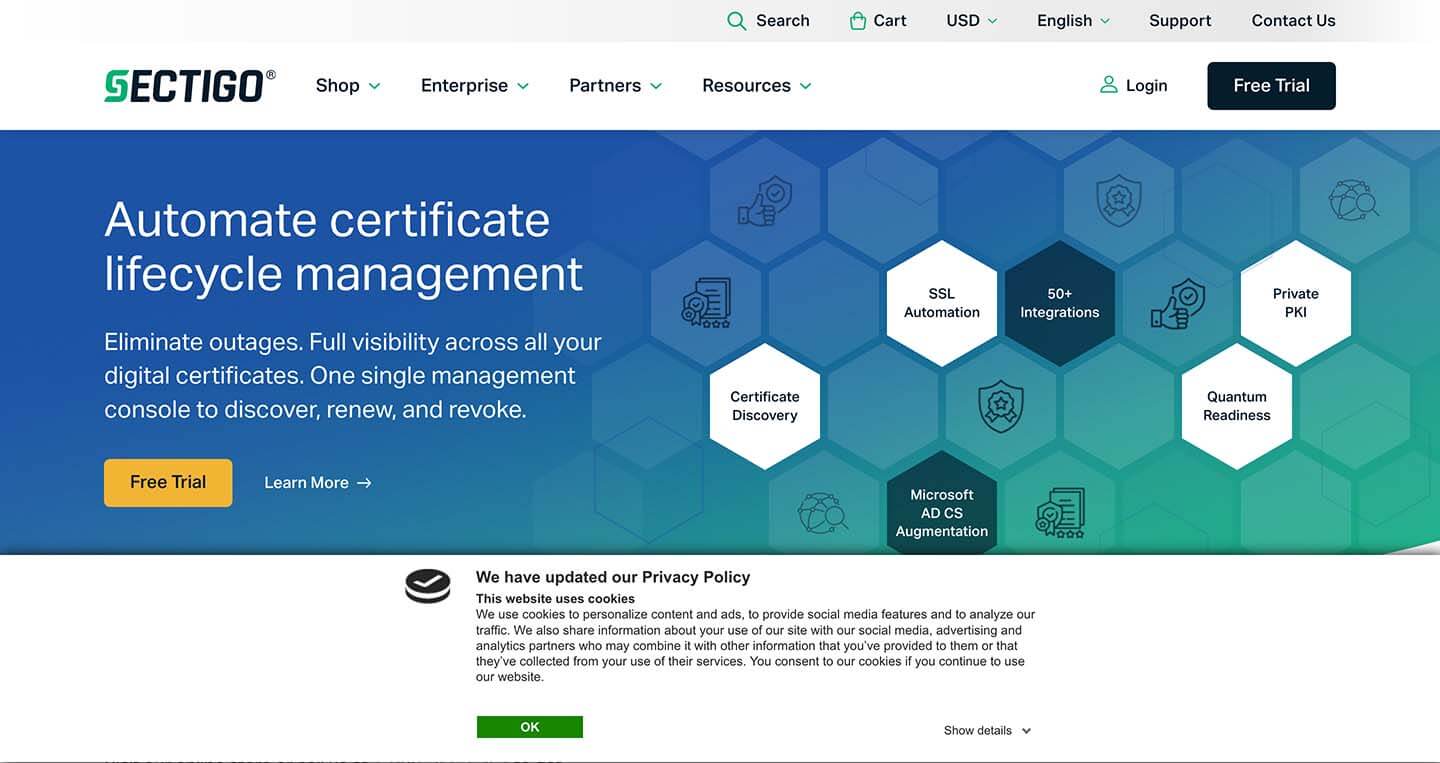This screenshot has width=1440, height=763.
Task: Click the shield star icon right of the top thumbs-up hexagon
Action: [1119, 200]
